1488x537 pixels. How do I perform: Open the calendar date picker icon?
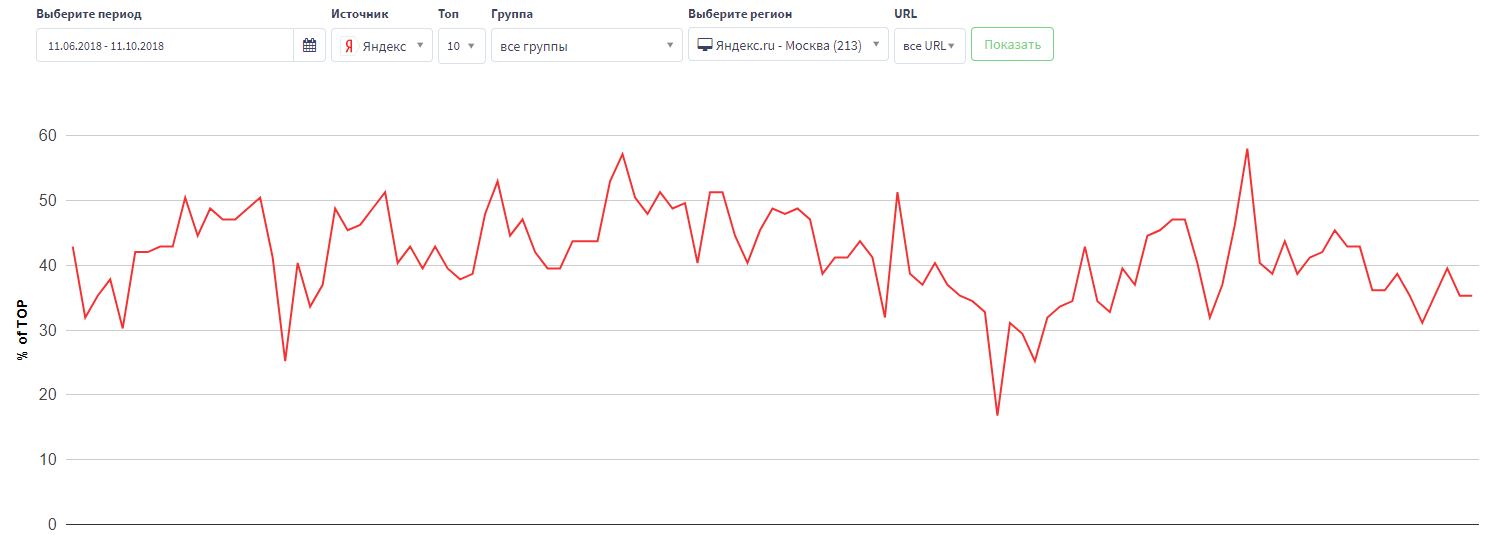(x=309, y=45)
